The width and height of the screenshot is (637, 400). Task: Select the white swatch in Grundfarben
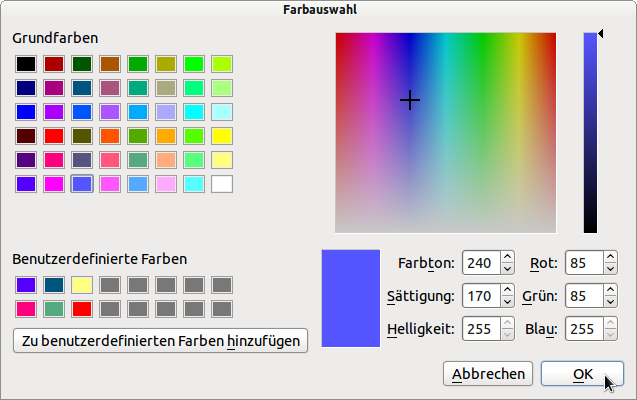pyautogui.click(x=222, y=184)
